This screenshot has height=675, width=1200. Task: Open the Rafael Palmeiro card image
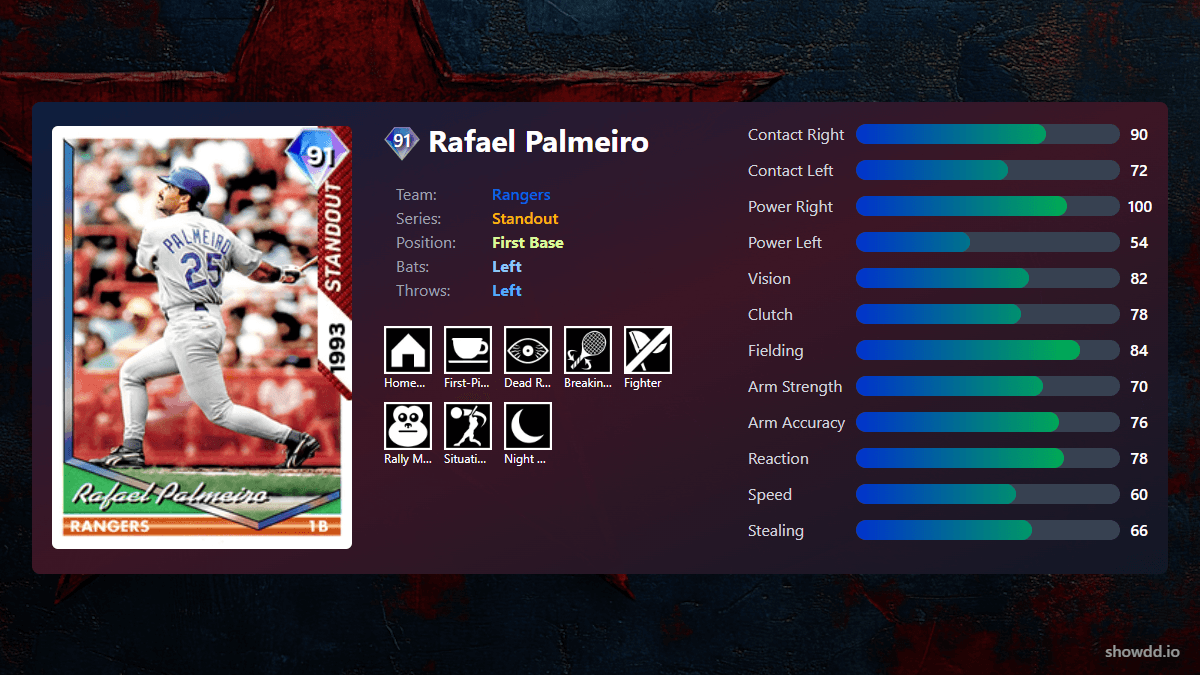coord(202,337)
